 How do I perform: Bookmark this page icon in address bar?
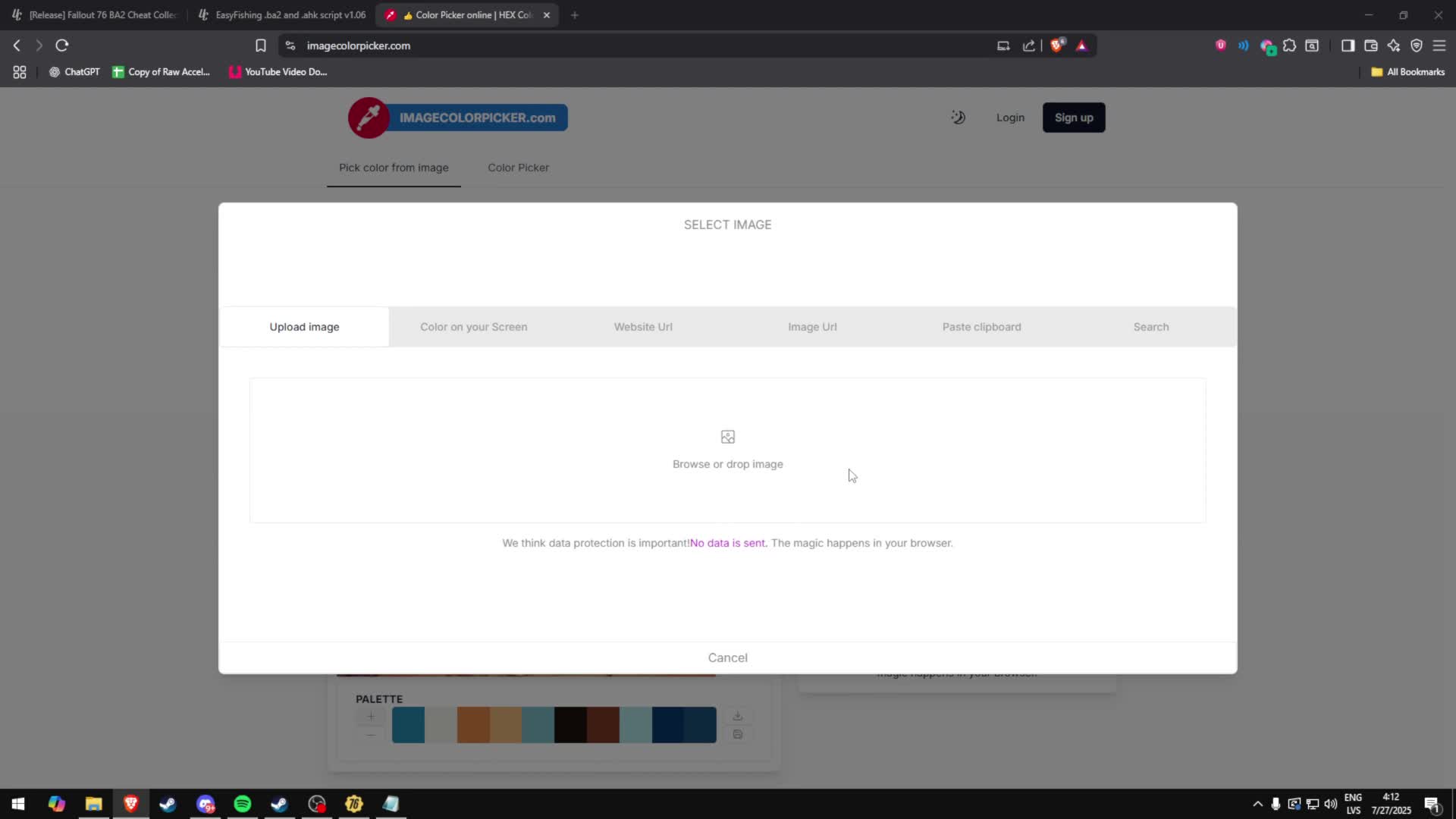260,45
